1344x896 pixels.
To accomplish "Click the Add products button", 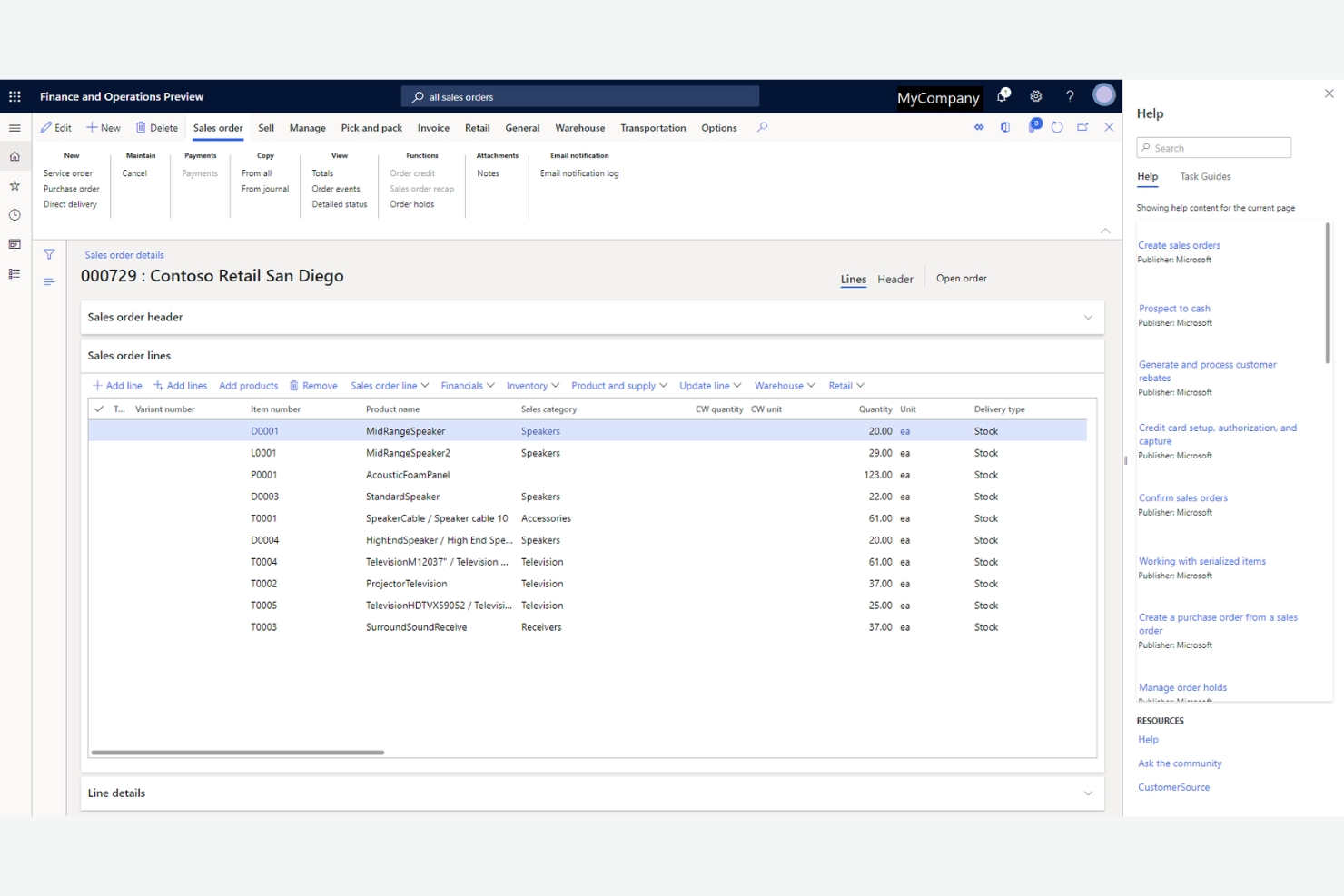I will pos(248,385).
